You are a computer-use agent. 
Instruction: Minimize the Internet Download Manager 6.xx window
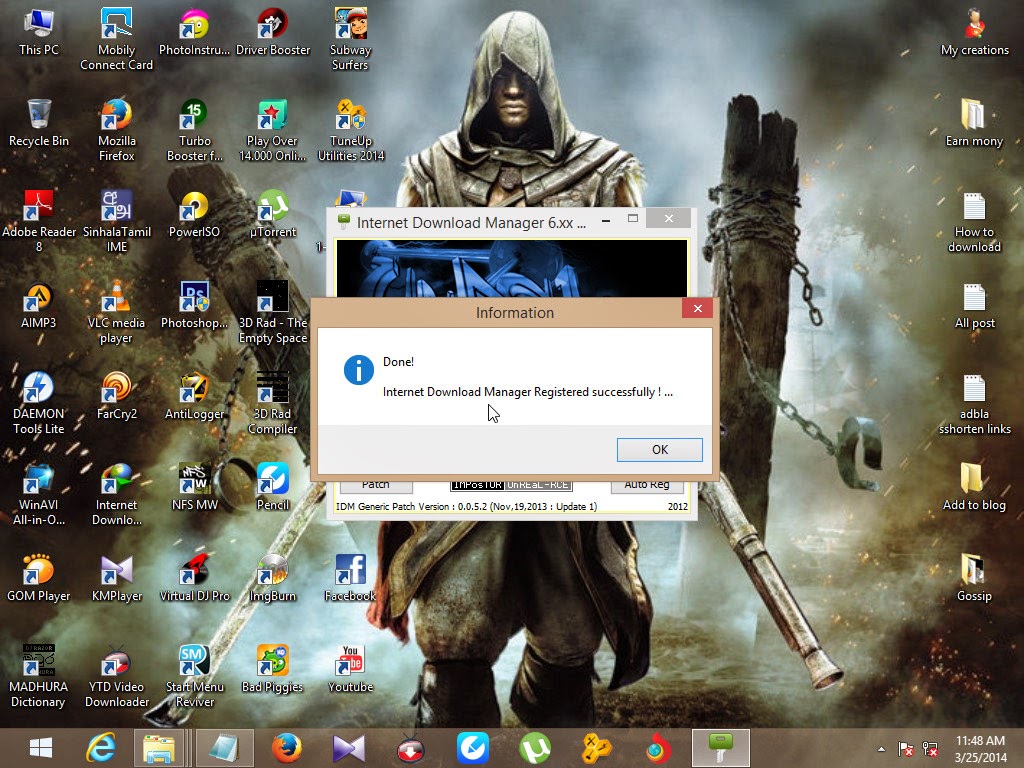coord(606,221)
